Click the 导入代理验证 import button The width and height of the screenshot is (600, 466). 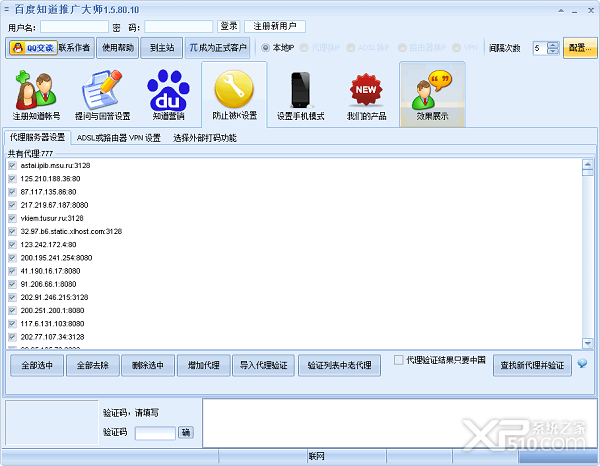click(x=263, y=365)
